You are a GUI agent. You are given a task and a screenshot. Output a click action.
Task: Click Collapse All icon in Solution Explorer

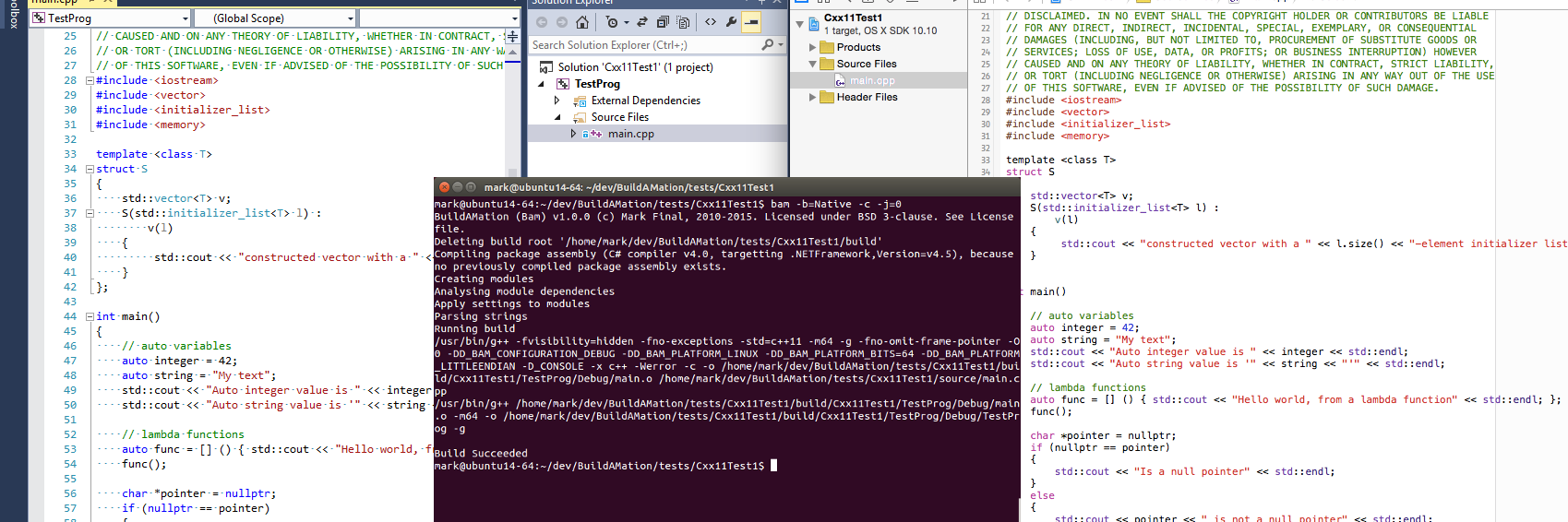tap(663, 22)
